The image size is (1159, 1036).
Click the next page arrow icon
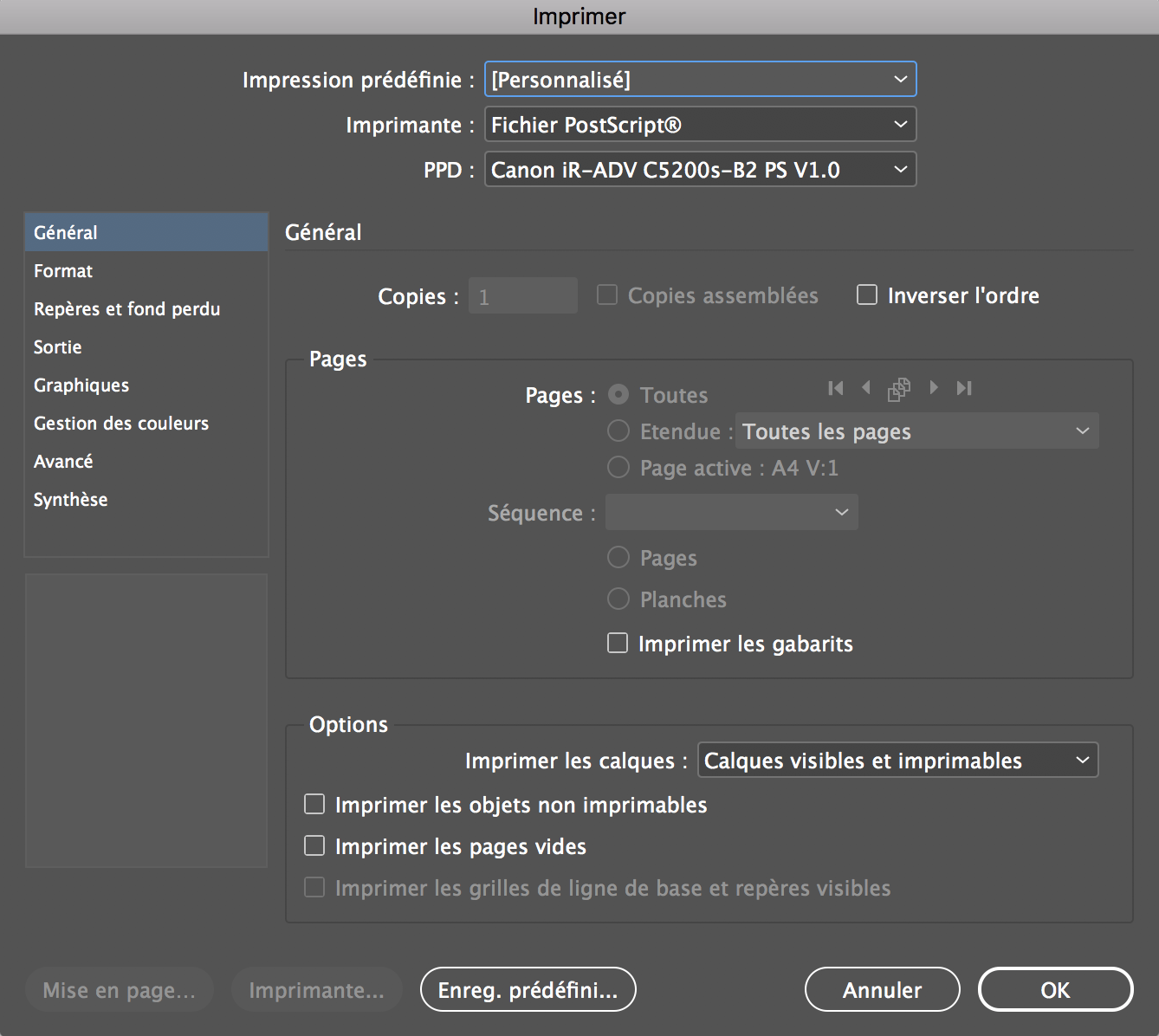click(x=933, y=388)
